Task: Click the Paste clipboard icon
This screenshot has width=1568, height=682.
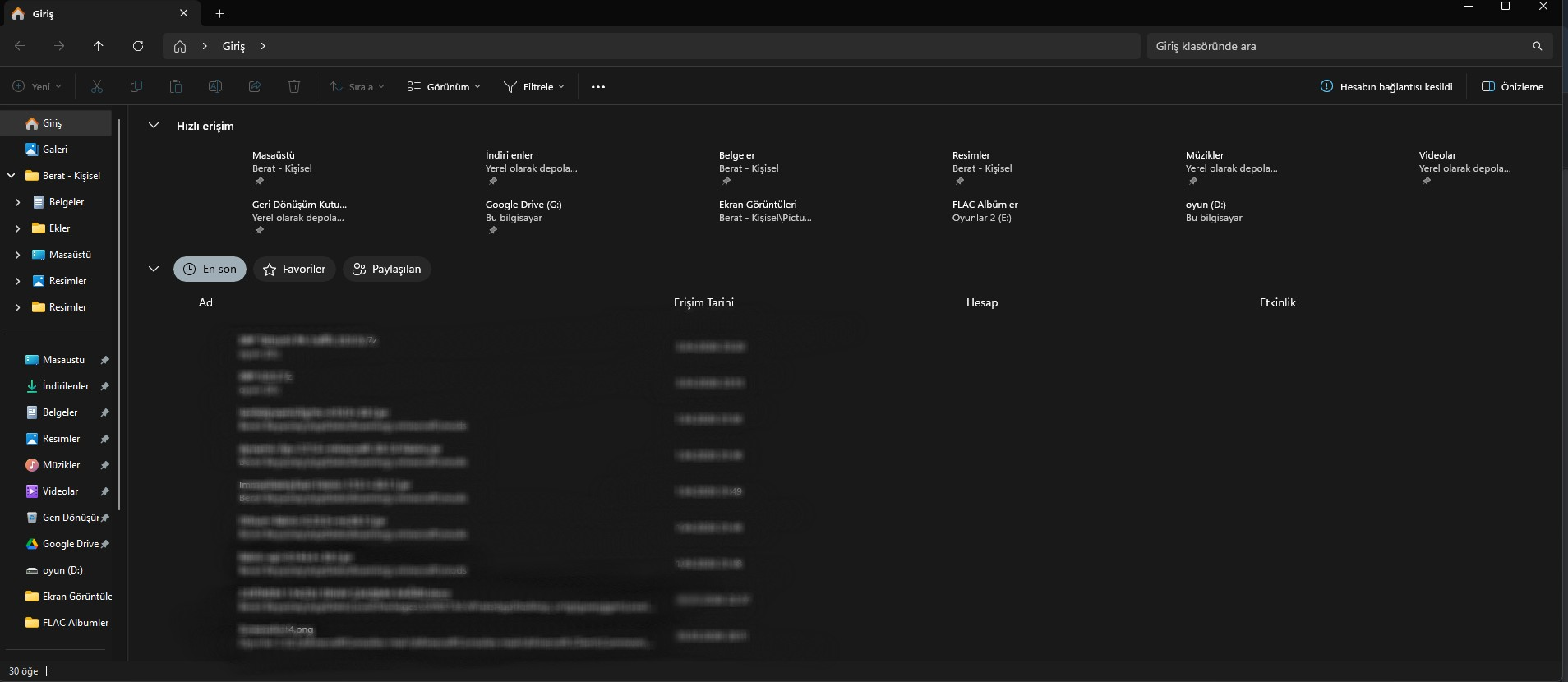Action: tap(176, 86)
